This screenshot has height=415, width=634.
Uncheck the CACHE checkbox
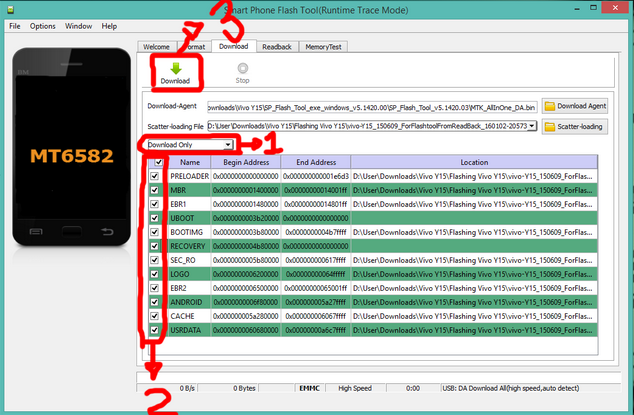[x=154, y=316]
